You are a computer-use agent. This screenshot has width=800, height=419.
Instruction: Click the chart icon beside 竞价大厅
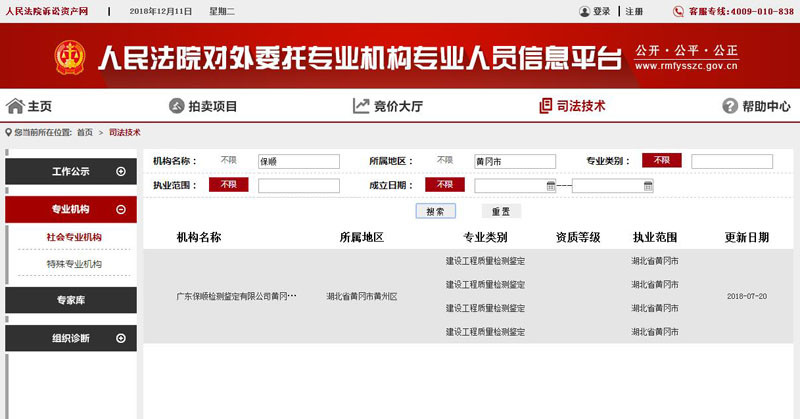pyautogui.click(x=361, y=106)
